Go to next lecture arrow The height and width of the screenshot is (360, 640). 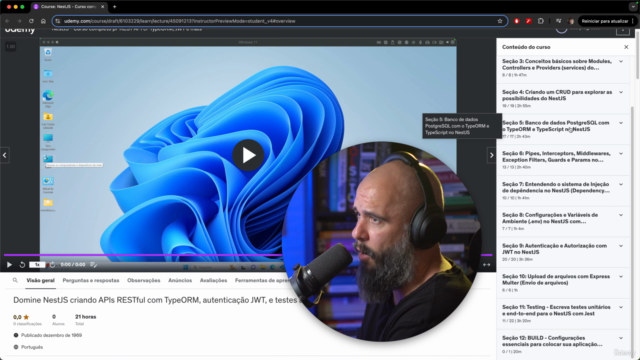click(491, 155)
